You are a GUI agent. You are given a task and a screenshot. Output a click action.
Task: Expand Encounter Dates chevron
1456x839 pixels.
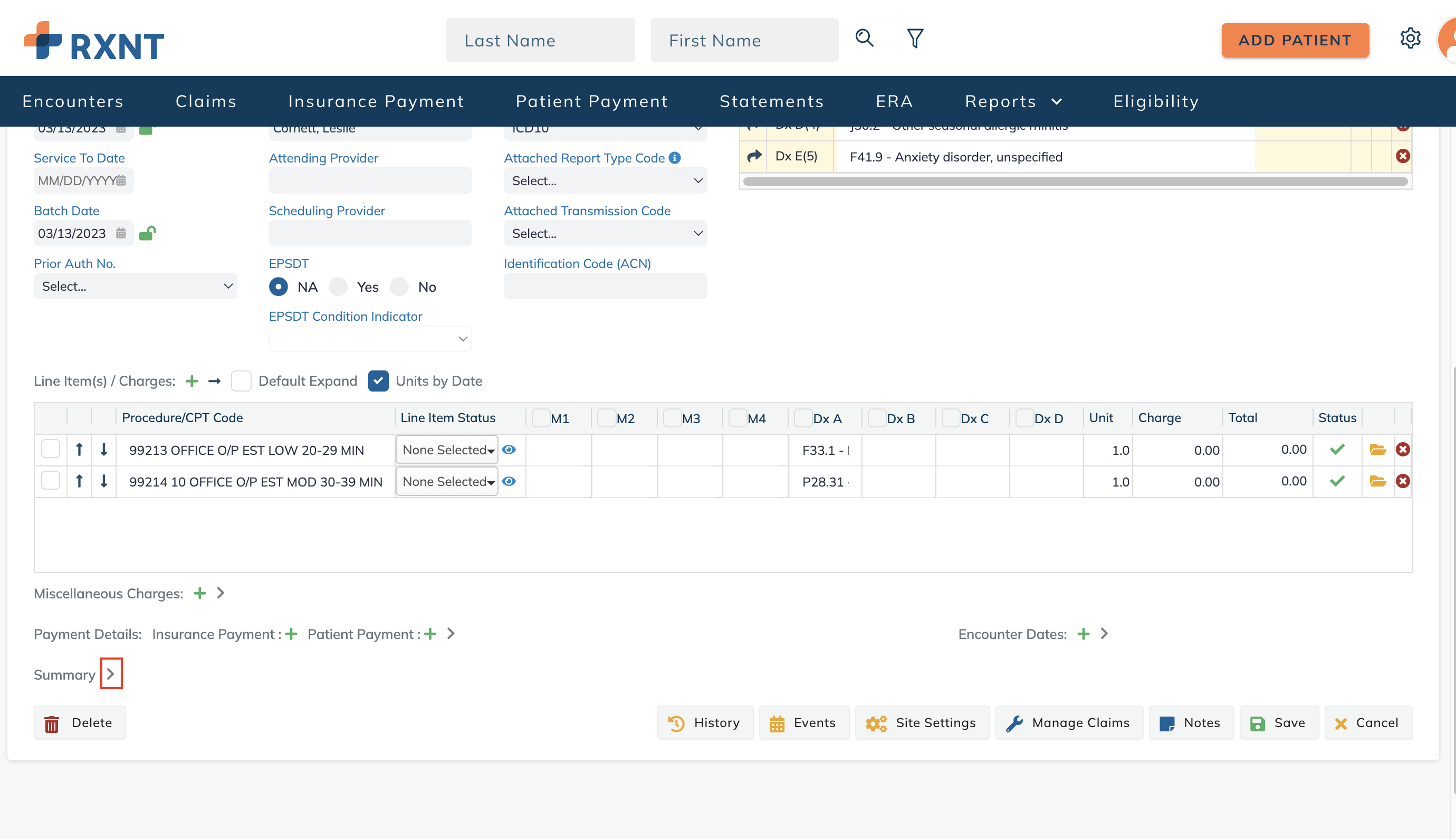[x=1104, y=634]
